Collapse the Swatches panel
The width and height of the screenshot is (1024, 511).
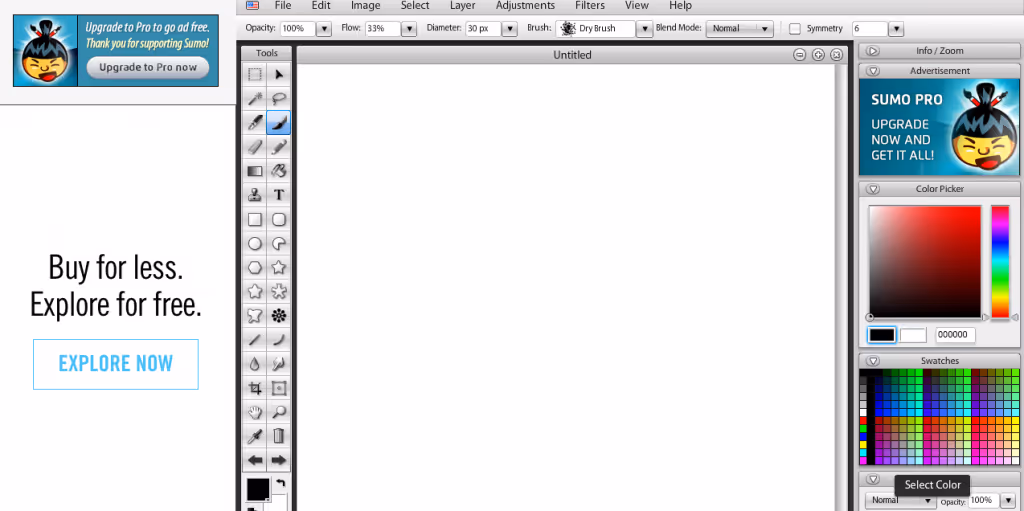tap(874, 361)
